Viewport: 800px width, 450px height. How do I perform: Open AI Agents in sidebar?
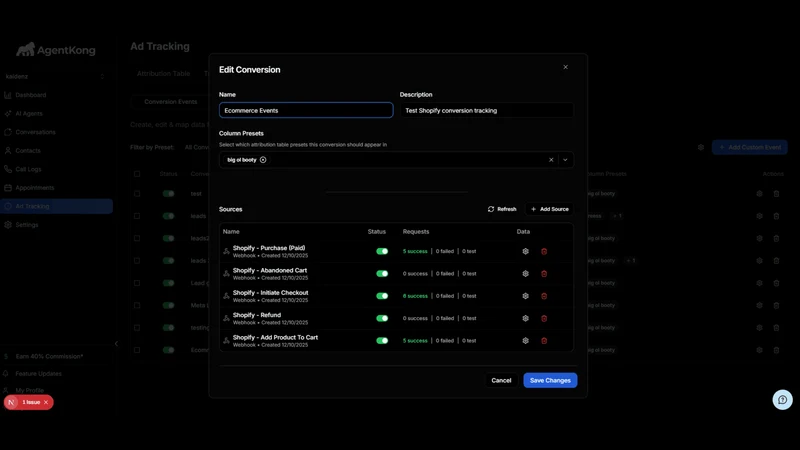coord(29,113)
